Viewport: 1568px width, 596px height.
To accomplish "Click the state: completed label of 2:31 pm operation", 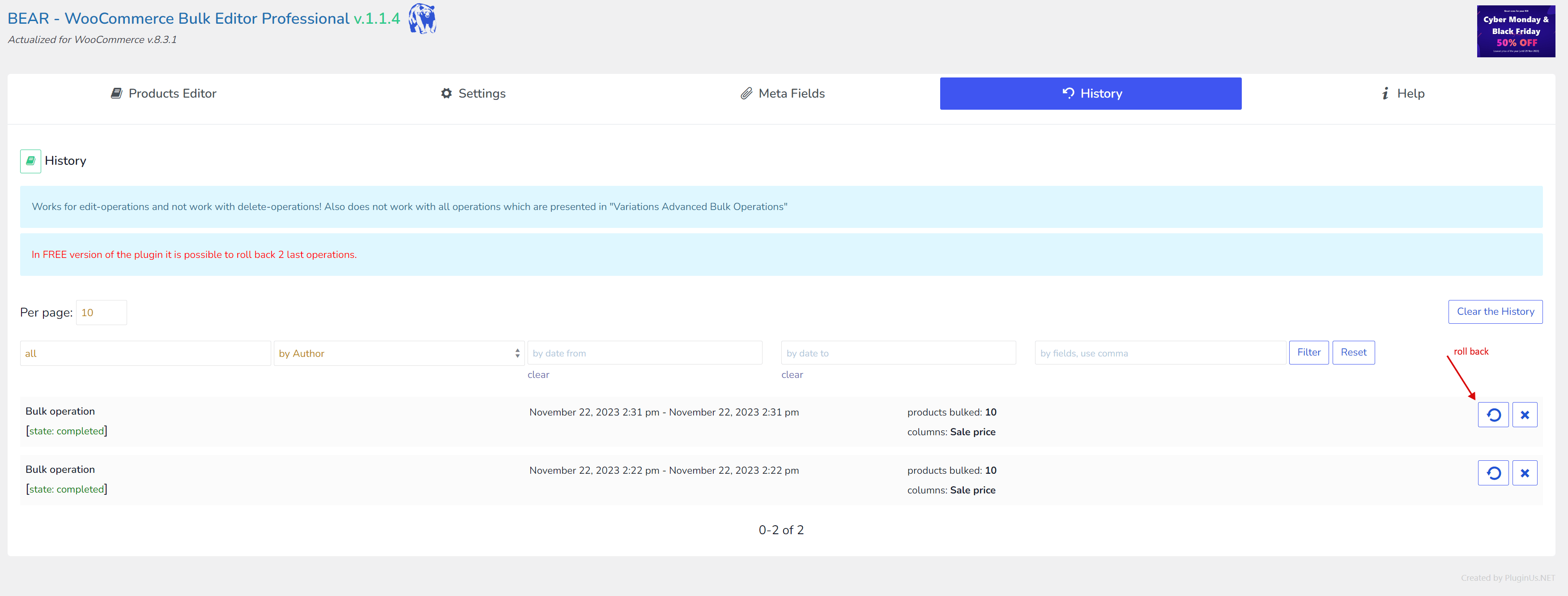I will 66,431.
